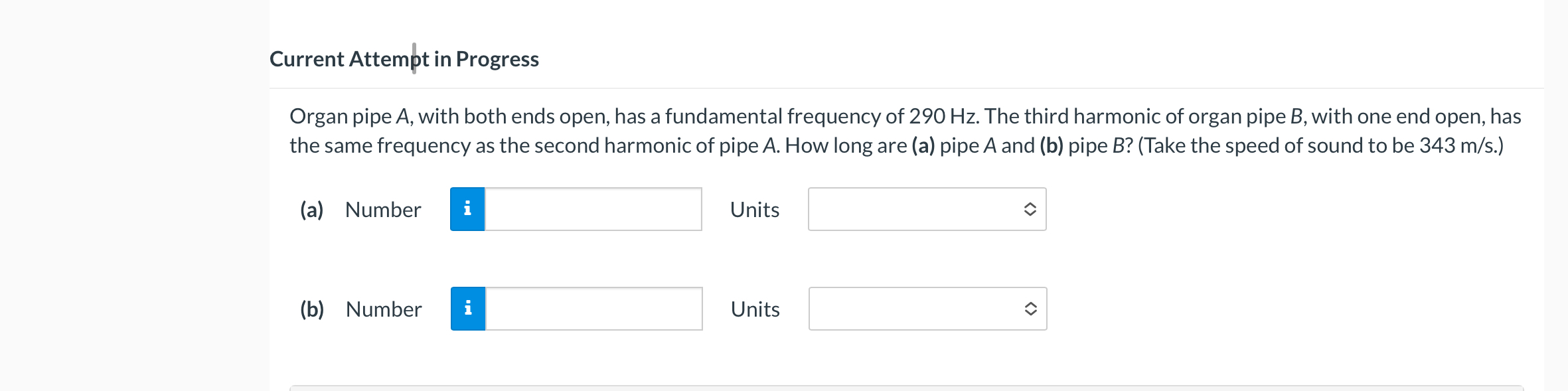Select the Units combo box for pipe B length
Screen dimensions: 1568x391
click(x=927, y=308)
